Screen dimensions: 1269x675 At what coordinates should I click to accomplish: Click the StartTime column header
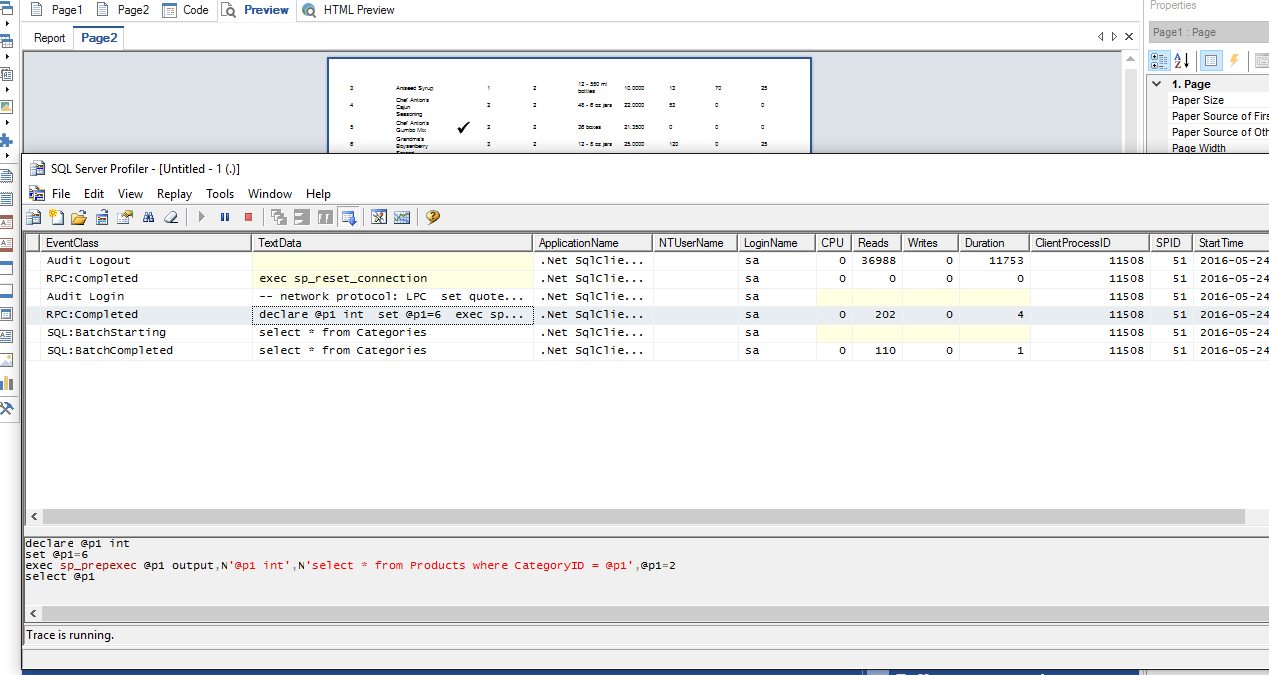pos(1231,243)
